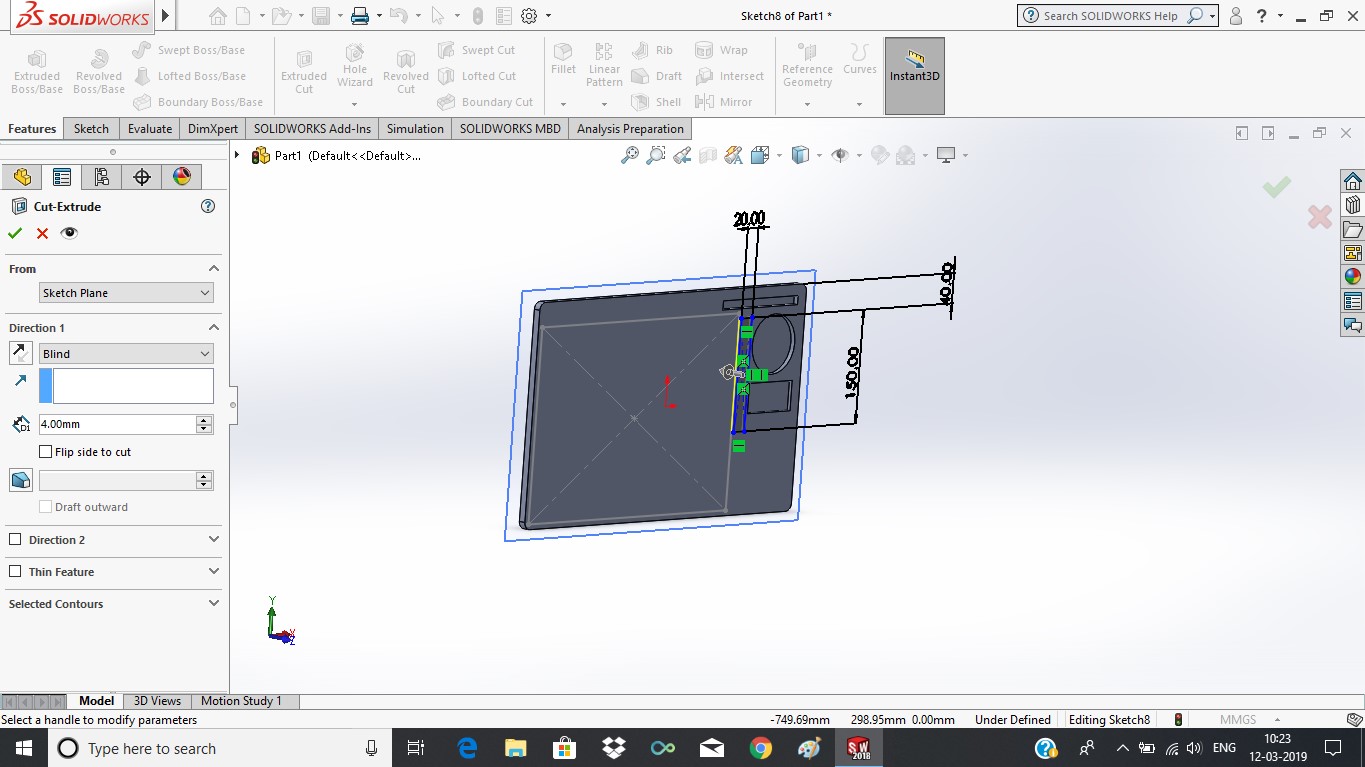The image size is (1365, 767).
Task: Expand the Selected Contours section
Action: click(214, 604)
